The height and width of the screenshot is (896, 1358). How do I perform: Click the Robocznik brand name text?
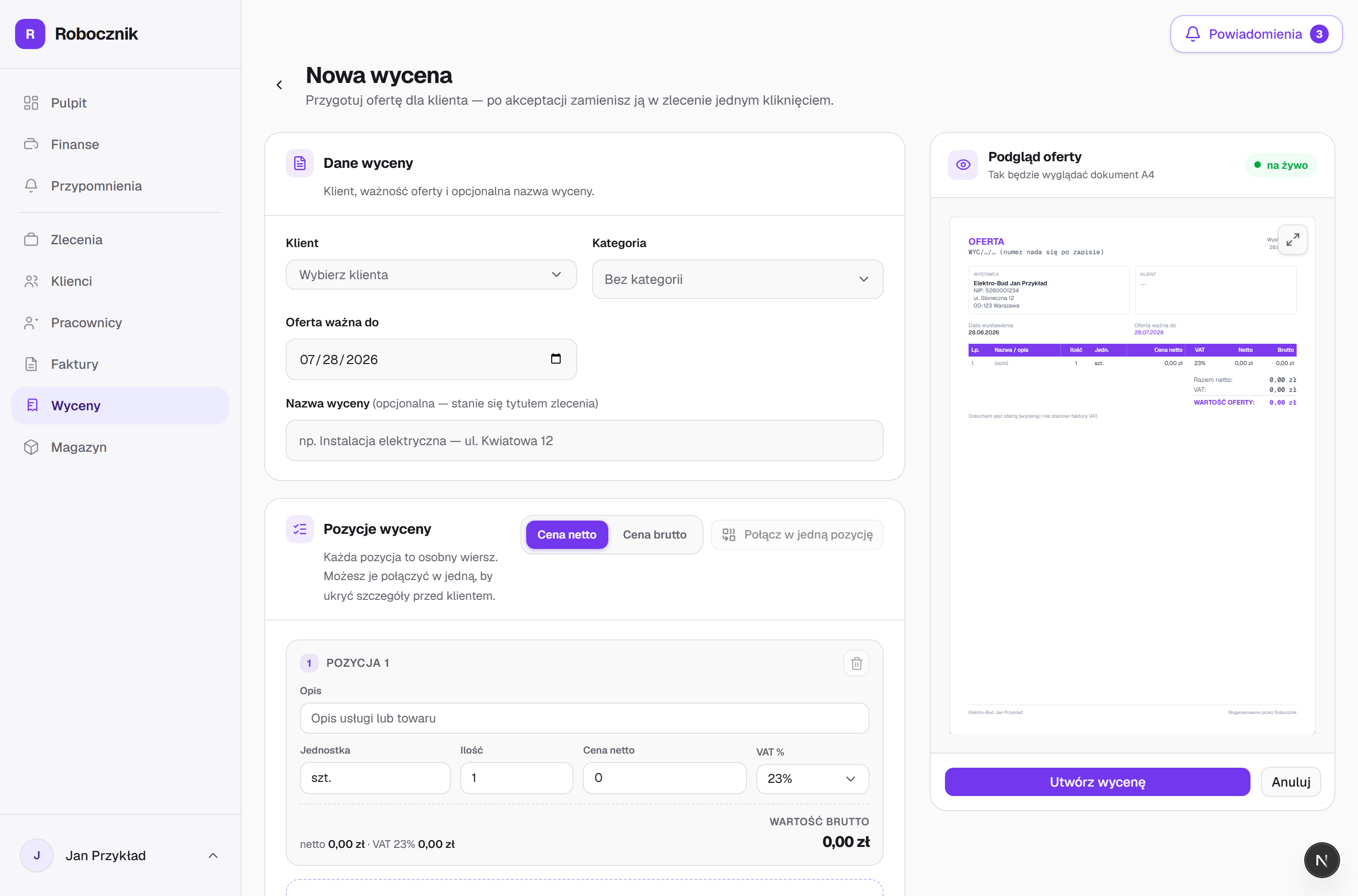pyautogui.click(x=97, y=33)
